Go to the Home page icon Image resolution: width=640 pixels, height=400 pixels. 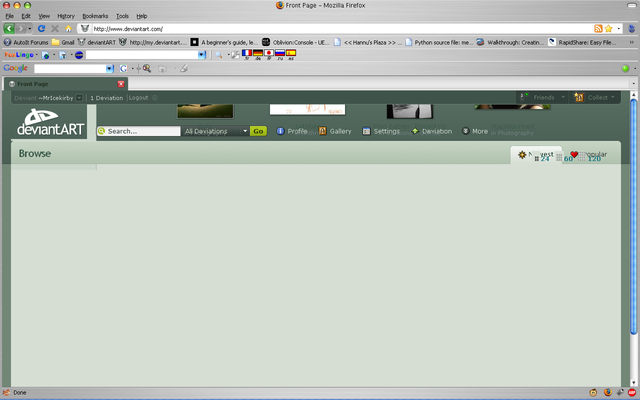click(x=69, y=29)
